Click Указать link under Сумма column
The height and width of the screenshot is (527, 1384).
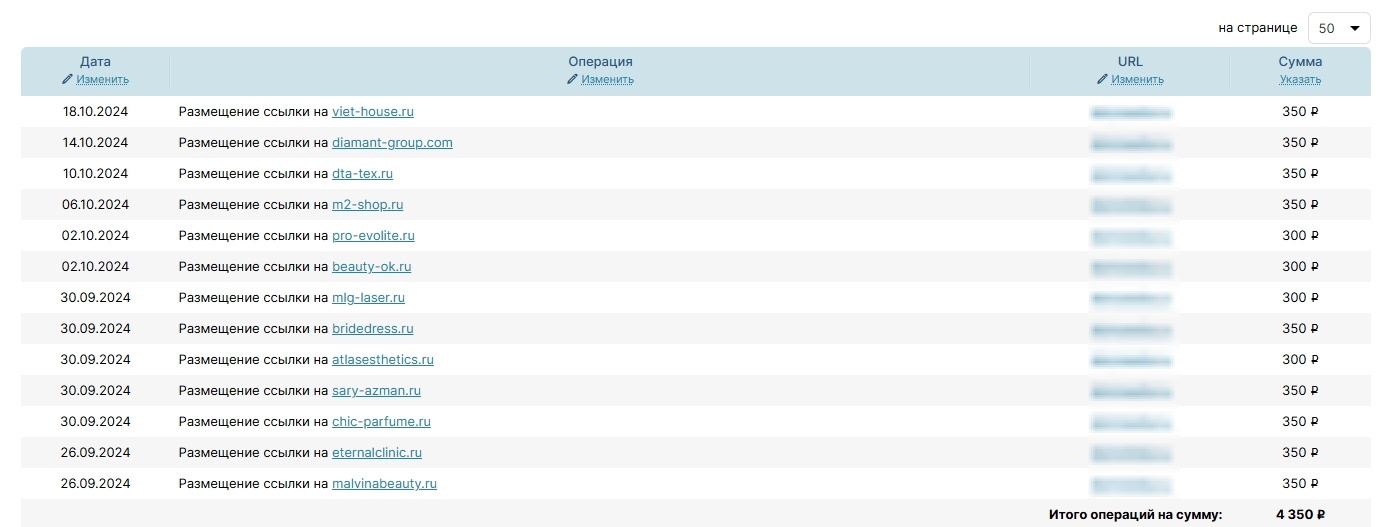1300,80
